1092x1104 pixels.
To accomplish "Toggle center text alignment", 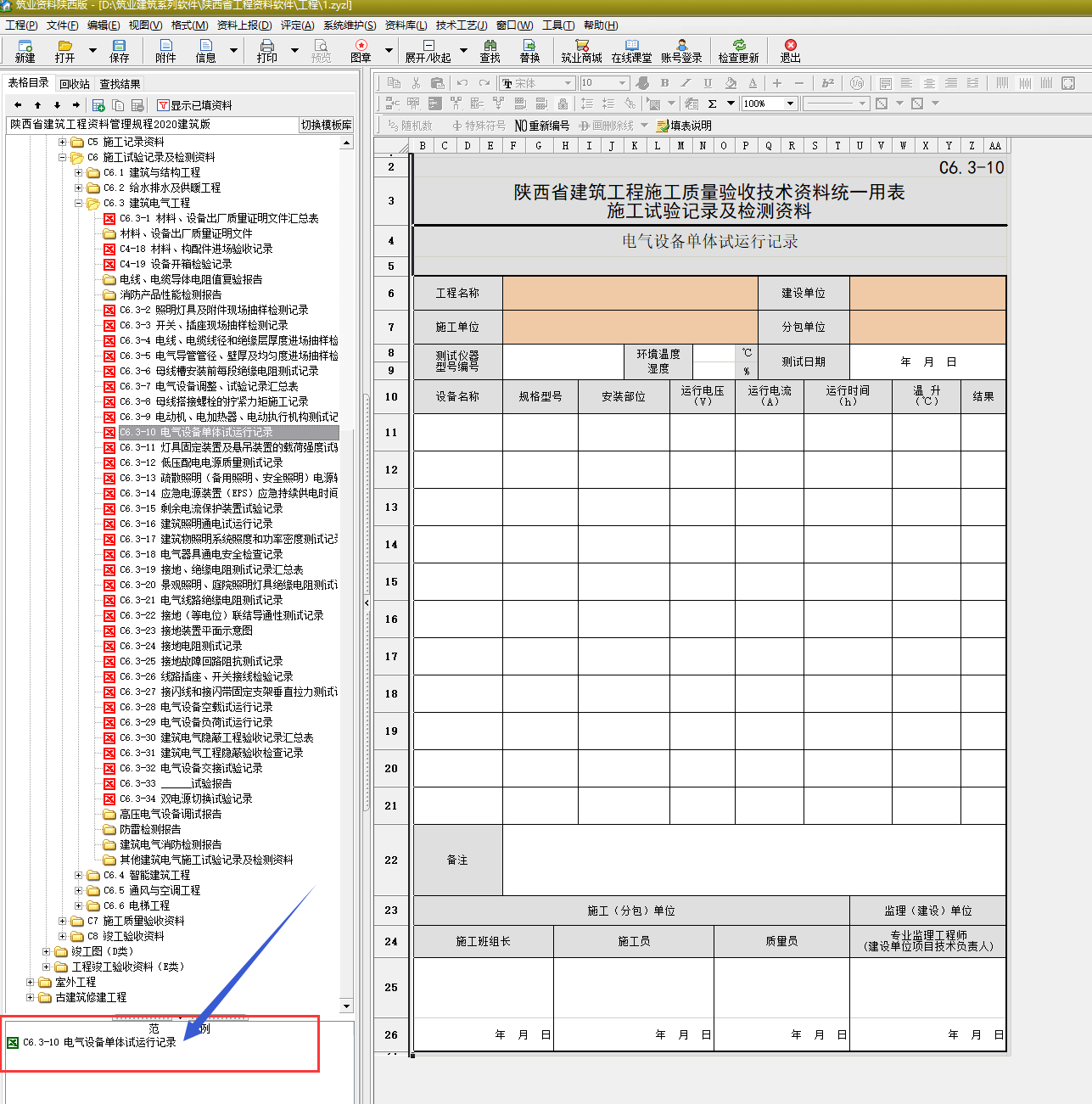I will coord(929,83).
